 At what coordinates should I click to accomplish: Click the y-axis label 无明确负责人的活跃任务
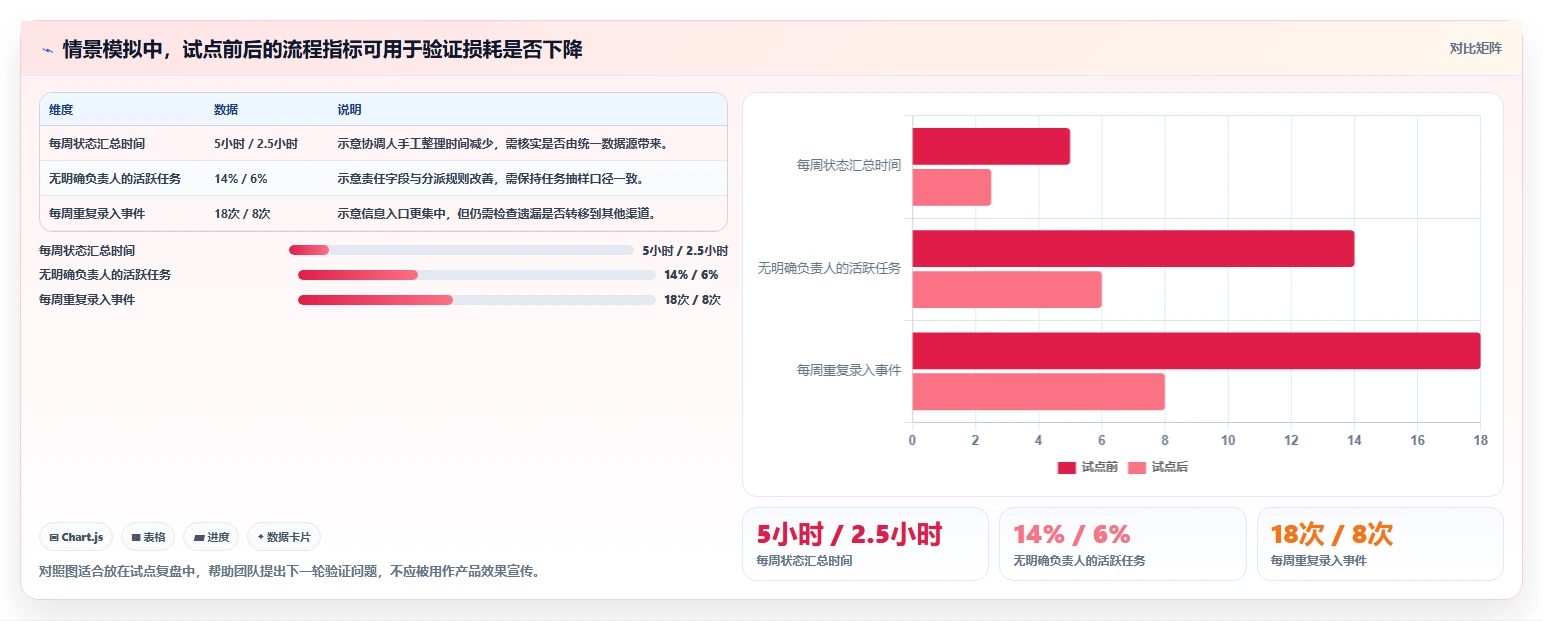coord(830,268)
